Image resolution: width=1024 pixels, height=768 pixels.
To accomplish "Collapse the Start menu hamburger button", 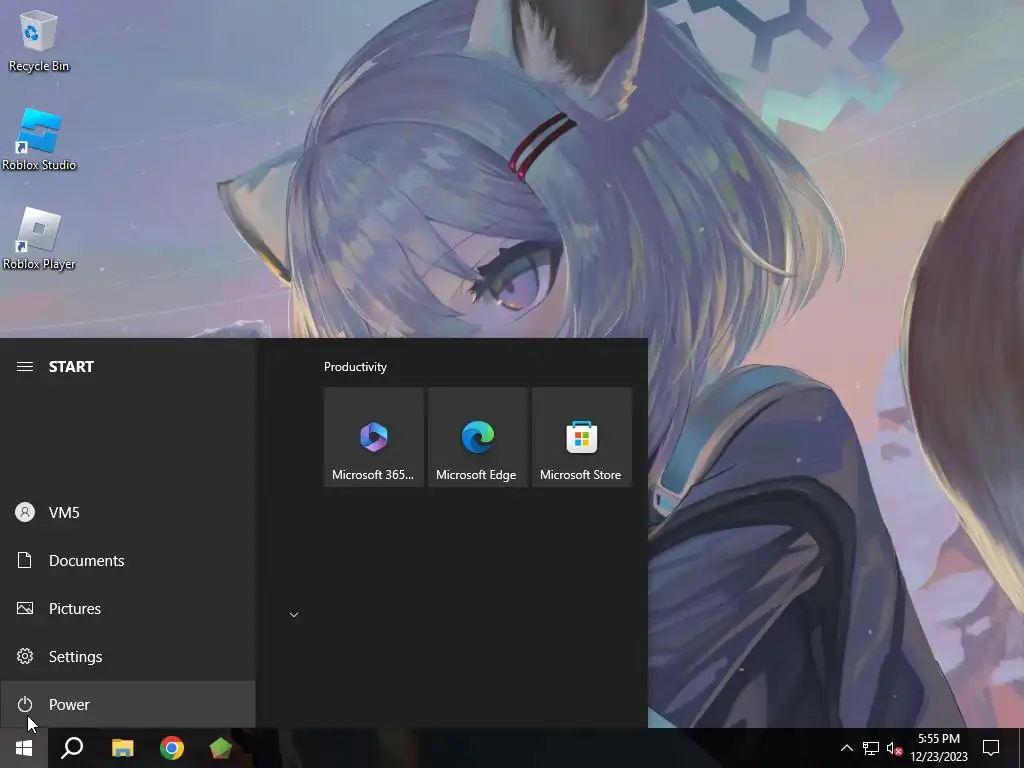I will pos(25,366).
